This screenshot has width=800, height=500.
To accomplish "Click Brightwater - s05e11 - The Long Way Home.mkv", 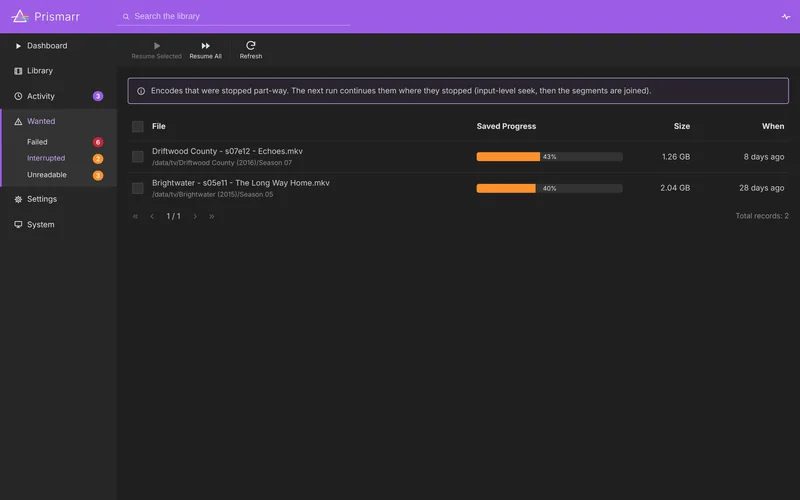I will (x=241, y=183).
